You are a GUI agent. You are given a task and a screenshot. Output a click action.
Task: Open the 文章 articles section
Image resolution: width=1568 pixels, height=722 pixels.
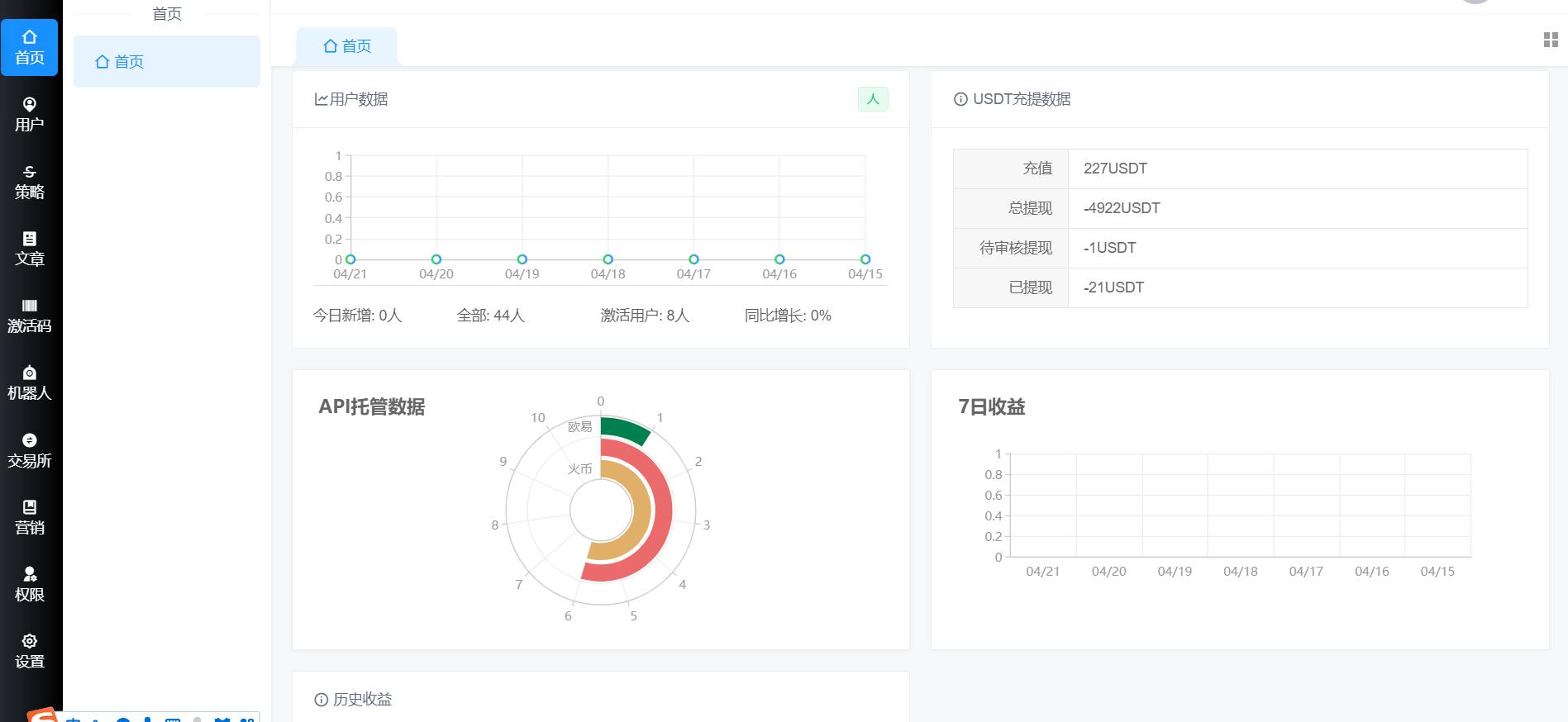point(30,249)
